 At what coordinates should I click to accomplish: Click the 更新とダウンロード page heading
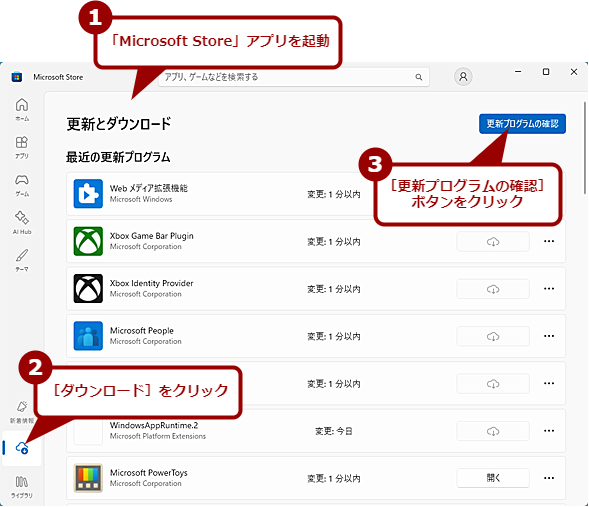119,124
